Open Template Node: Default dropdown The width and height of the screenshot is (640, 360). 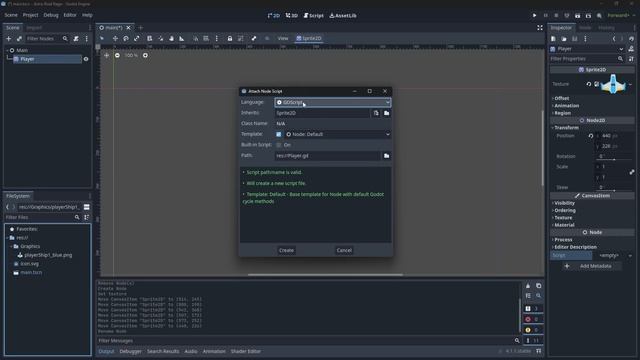click(338, 134)
